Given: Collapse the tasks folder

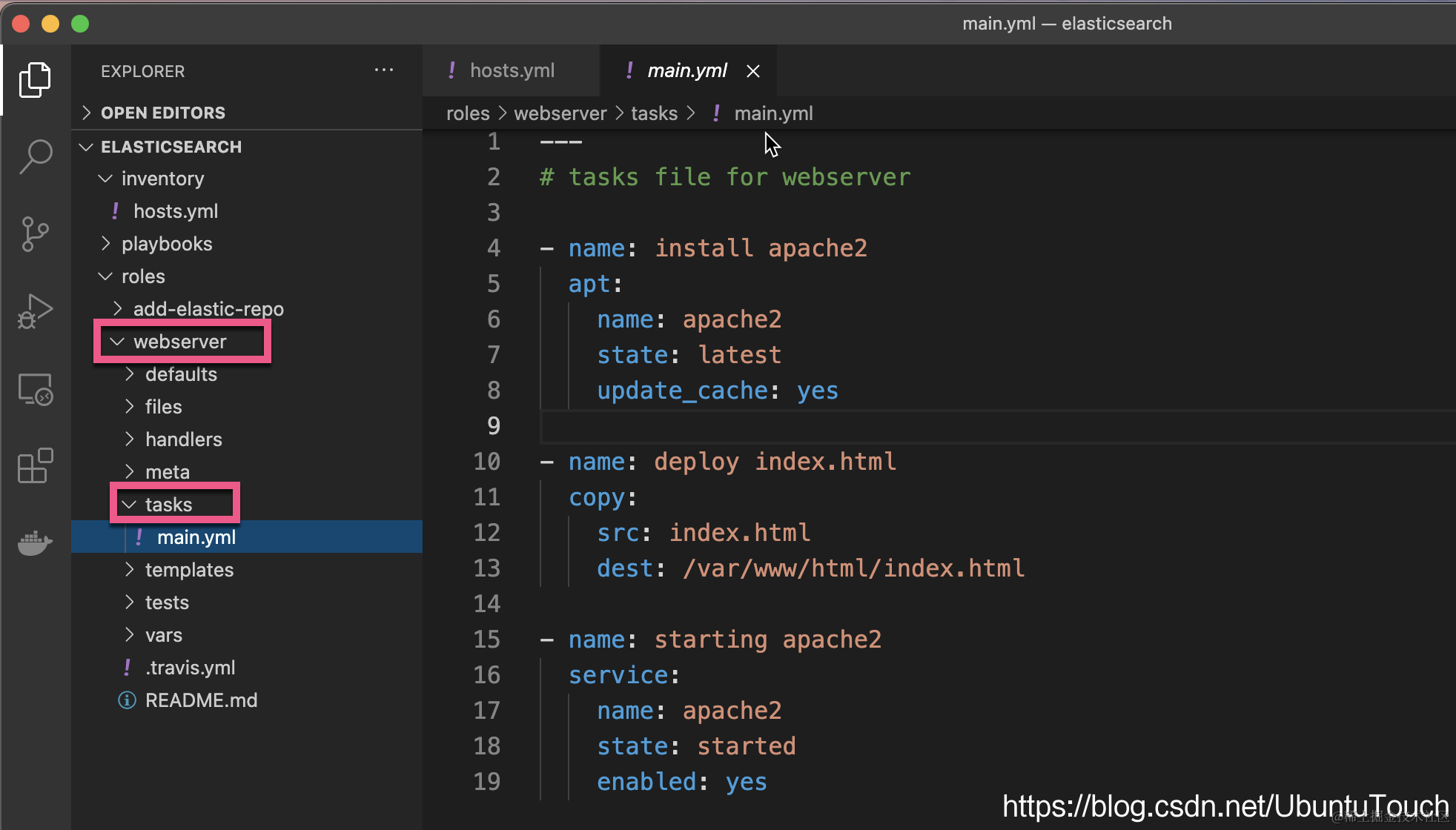Looking at the screenshot, I should (x=168, y=505).
